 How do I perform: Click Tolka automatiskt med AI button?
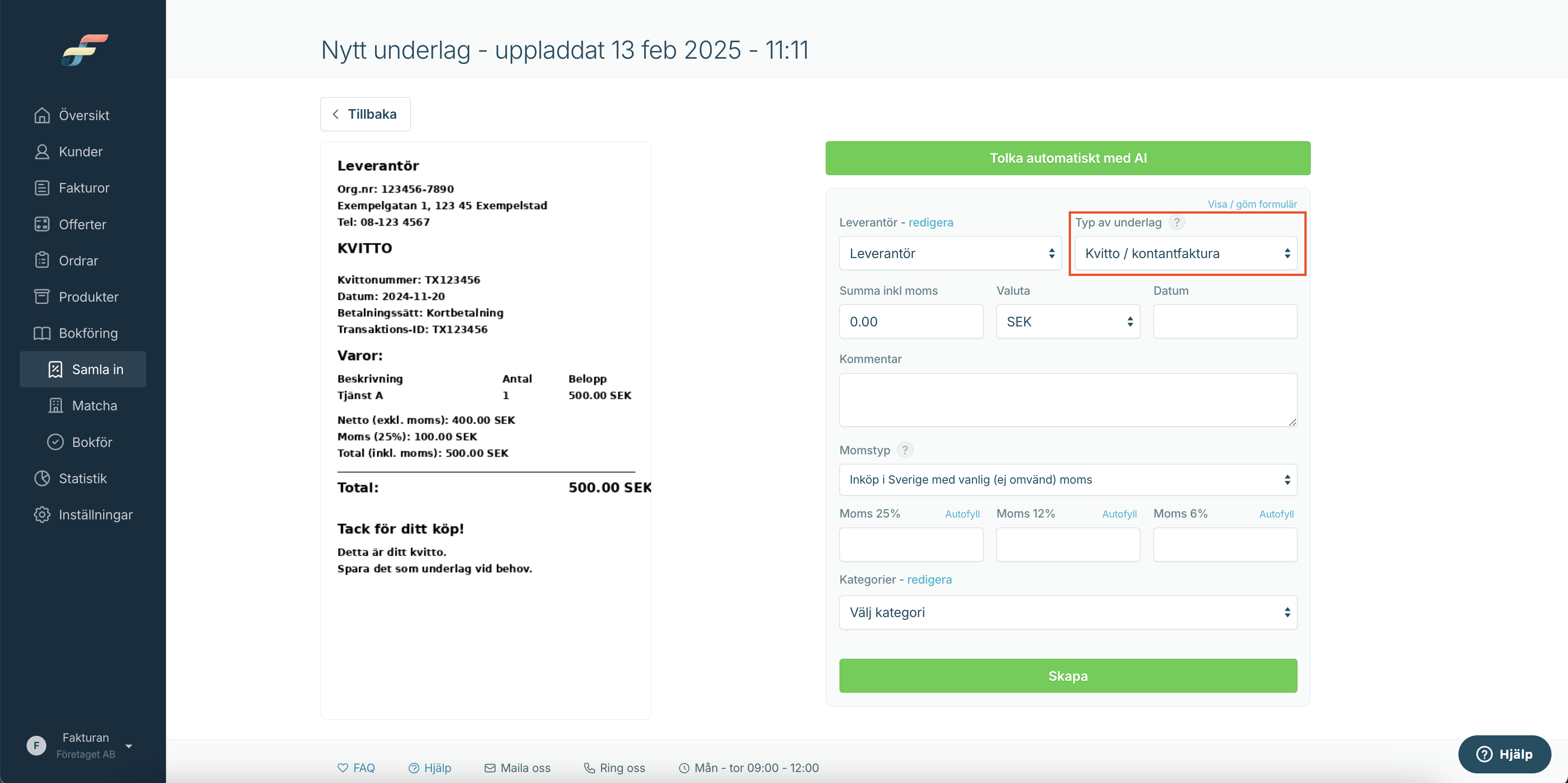coord(1068,158)
